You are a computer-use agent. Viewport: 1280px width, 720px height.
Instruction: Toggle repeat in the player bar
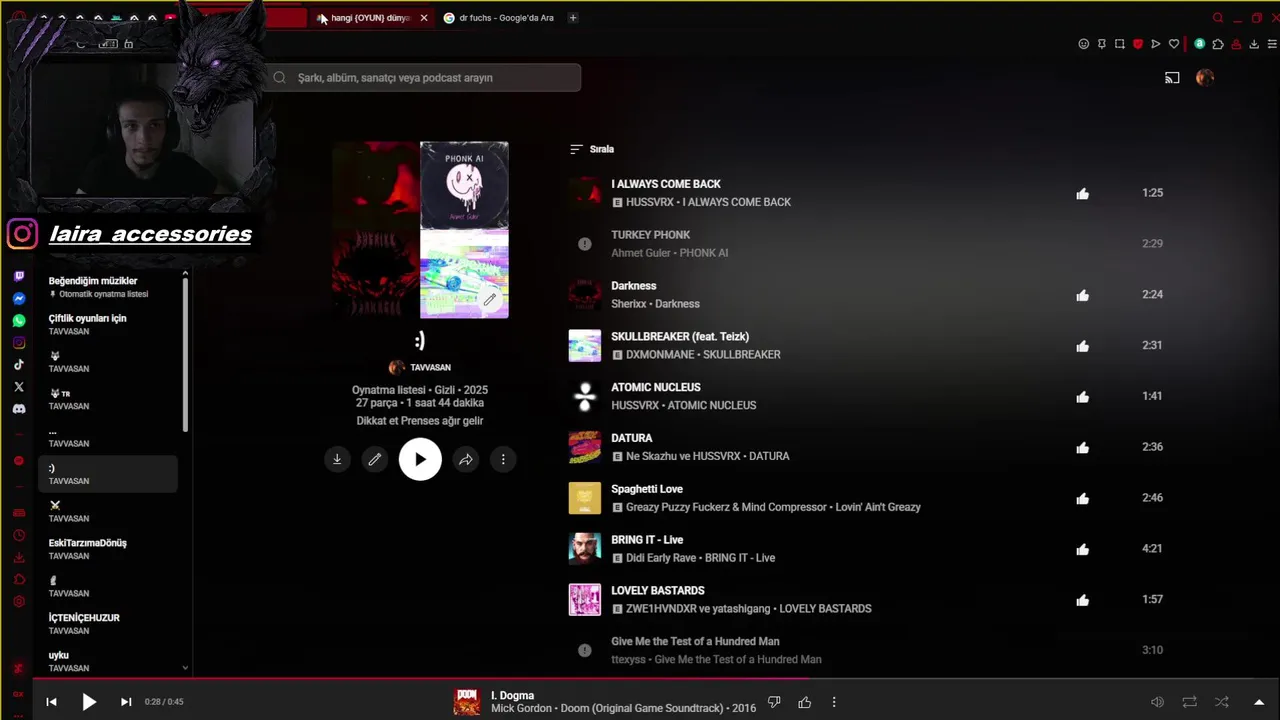coord(1189,702)
